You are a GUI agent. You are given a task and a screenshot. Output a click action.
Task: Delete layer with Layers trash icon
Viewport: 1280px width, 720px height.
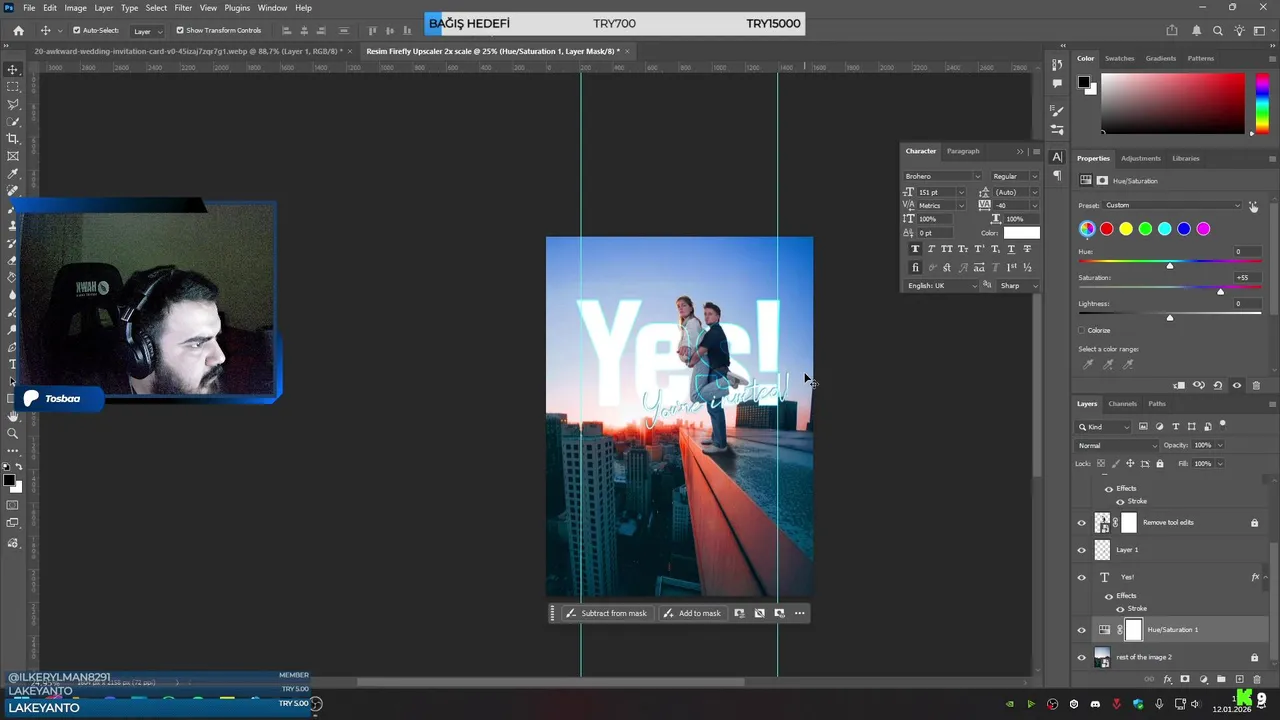click(1257, 679)
